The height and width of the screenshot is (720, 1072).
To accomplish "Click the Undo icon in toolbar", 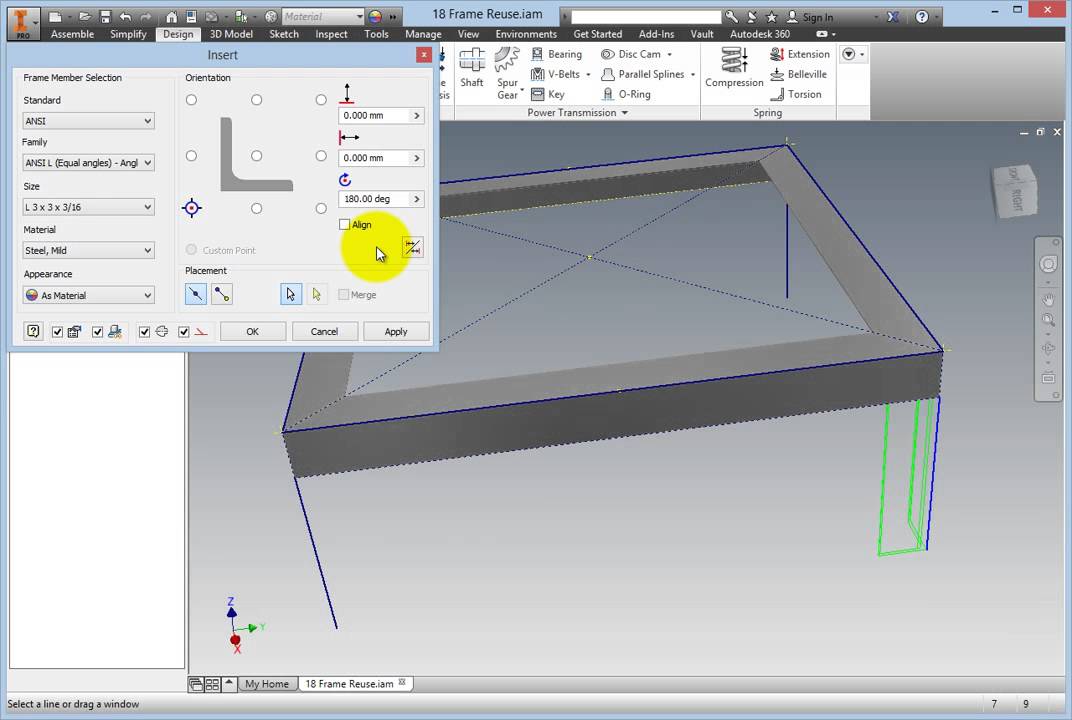I will pyautogui.click(x=125, y=16).
